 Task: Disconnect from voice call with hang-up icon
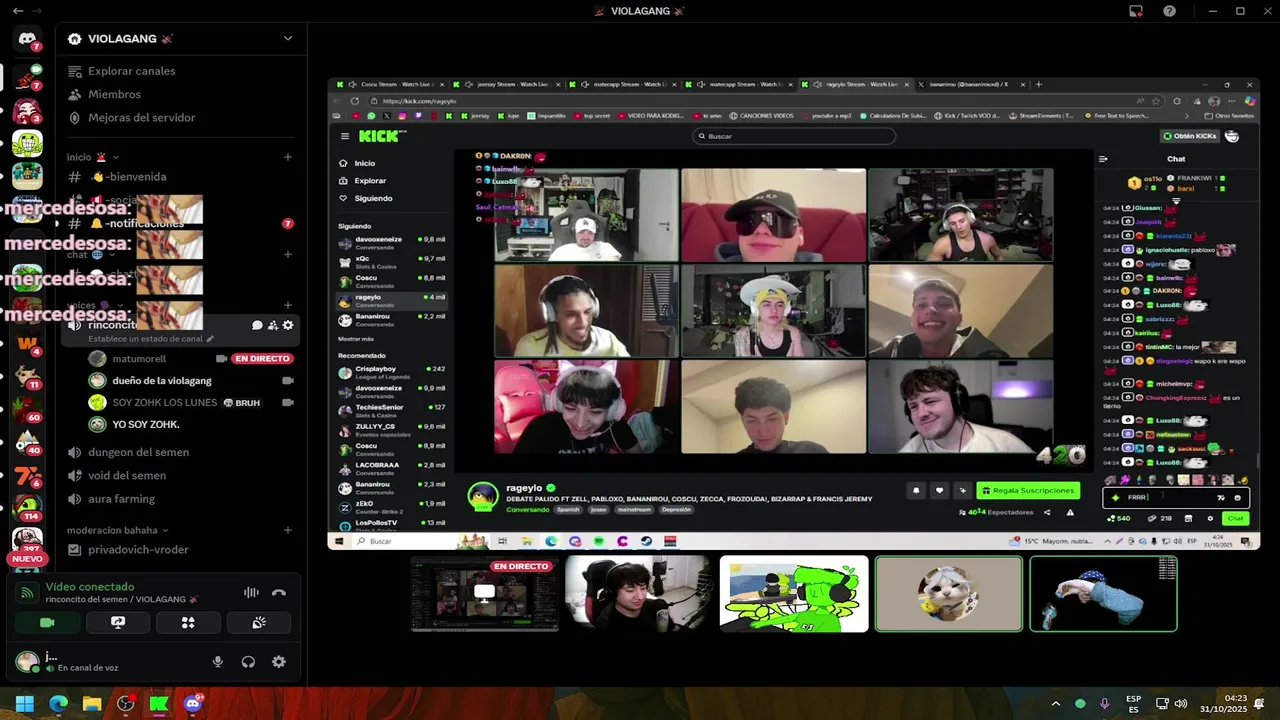(x=279, y=592)
